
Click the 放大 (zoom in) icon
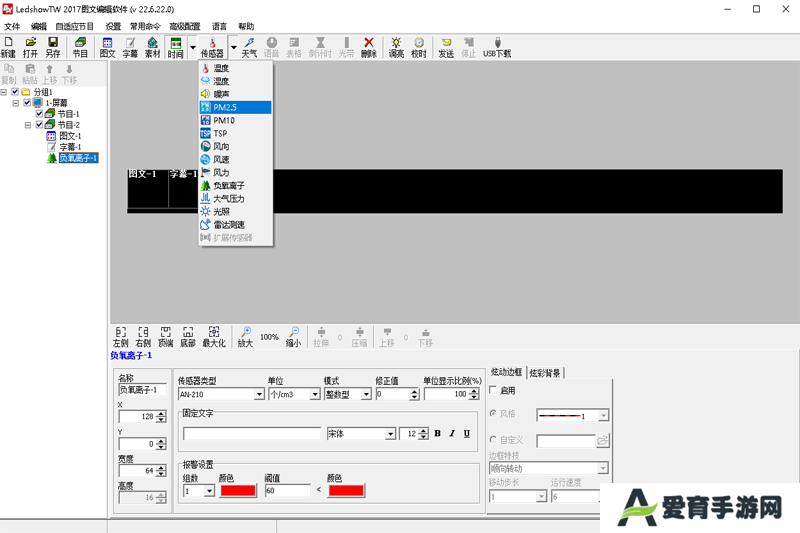(x=245, y=337)
